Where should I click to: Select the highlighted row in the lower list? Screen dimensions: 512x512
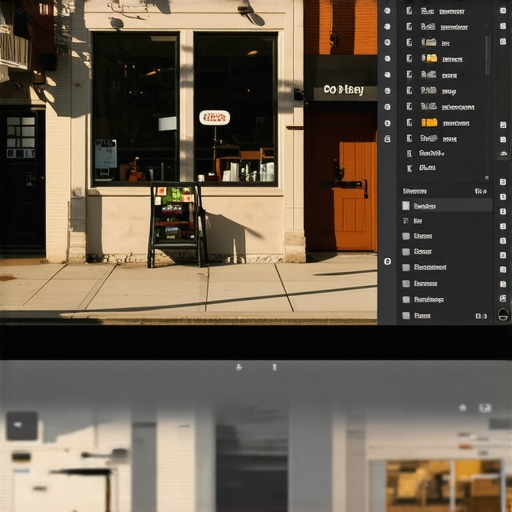click(446, 206)
